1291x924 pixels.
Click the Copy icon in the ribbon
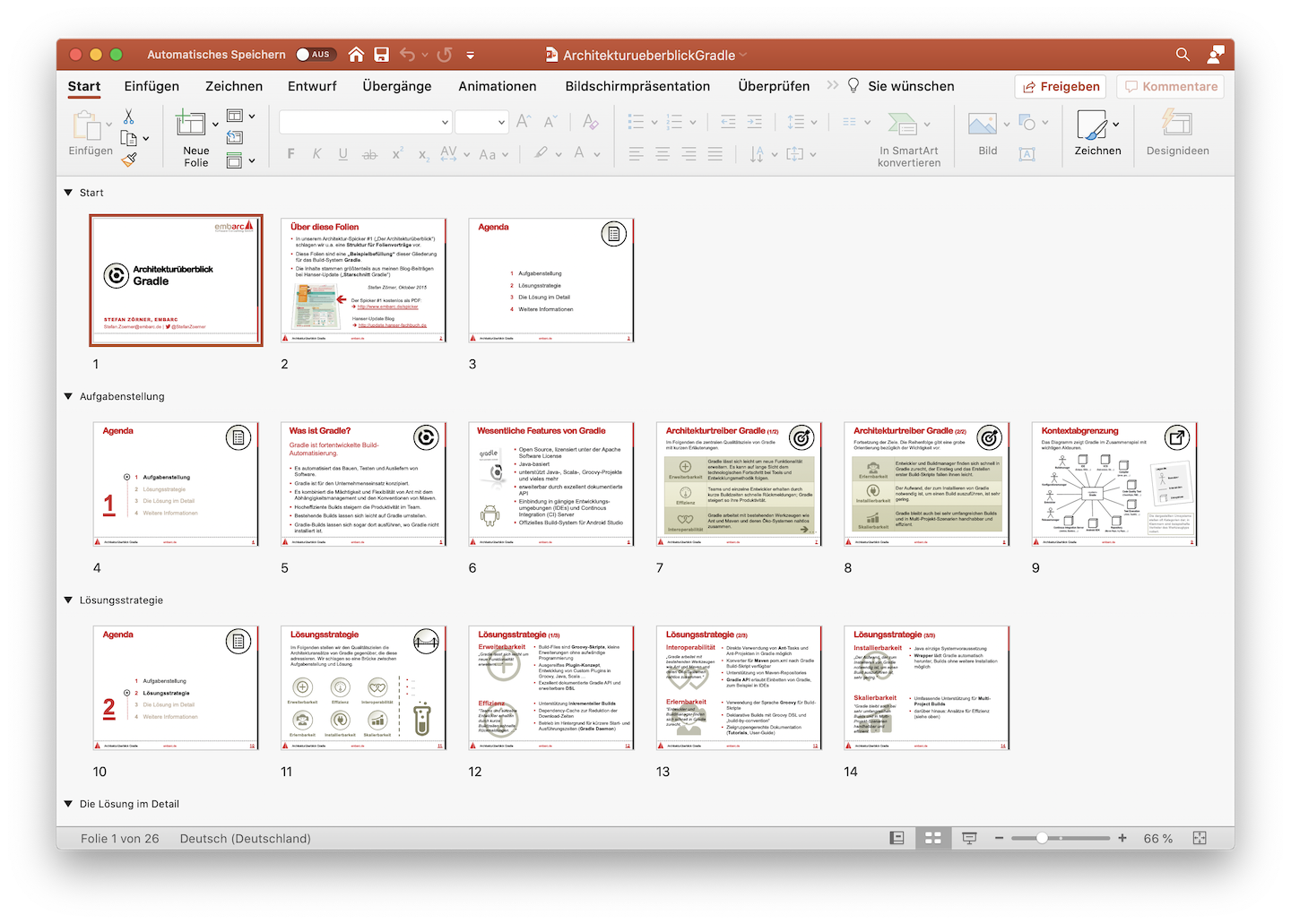(x=129, y=139)
